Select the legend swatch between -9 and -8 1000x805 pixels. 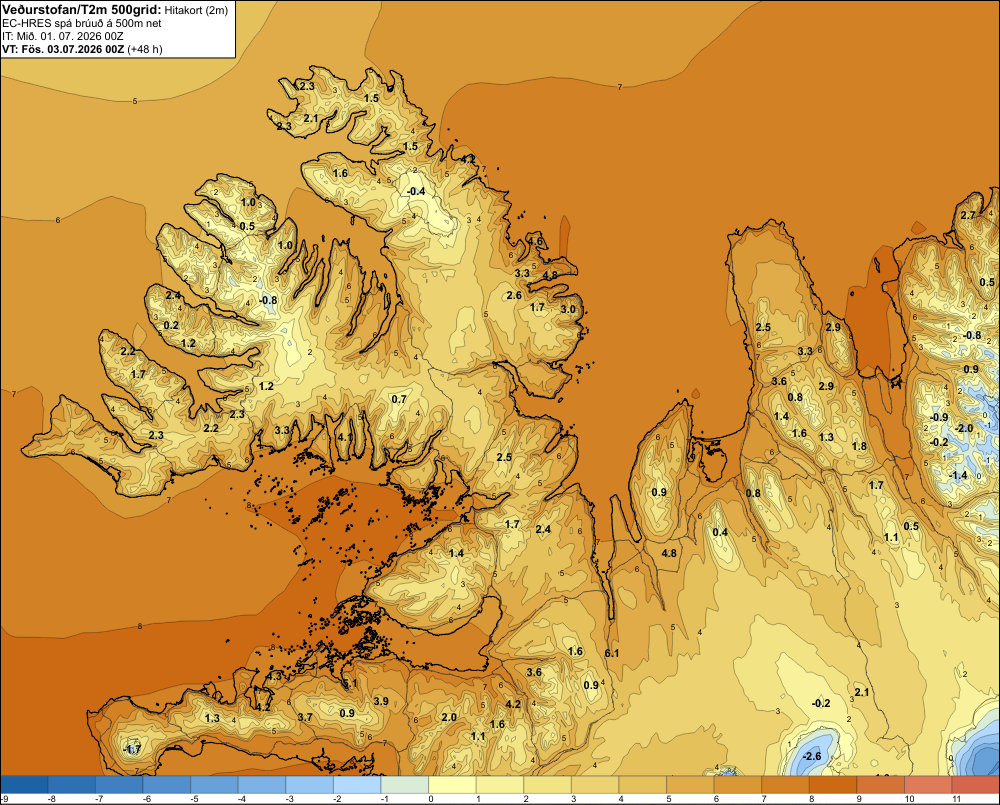(x=24, y=785)
